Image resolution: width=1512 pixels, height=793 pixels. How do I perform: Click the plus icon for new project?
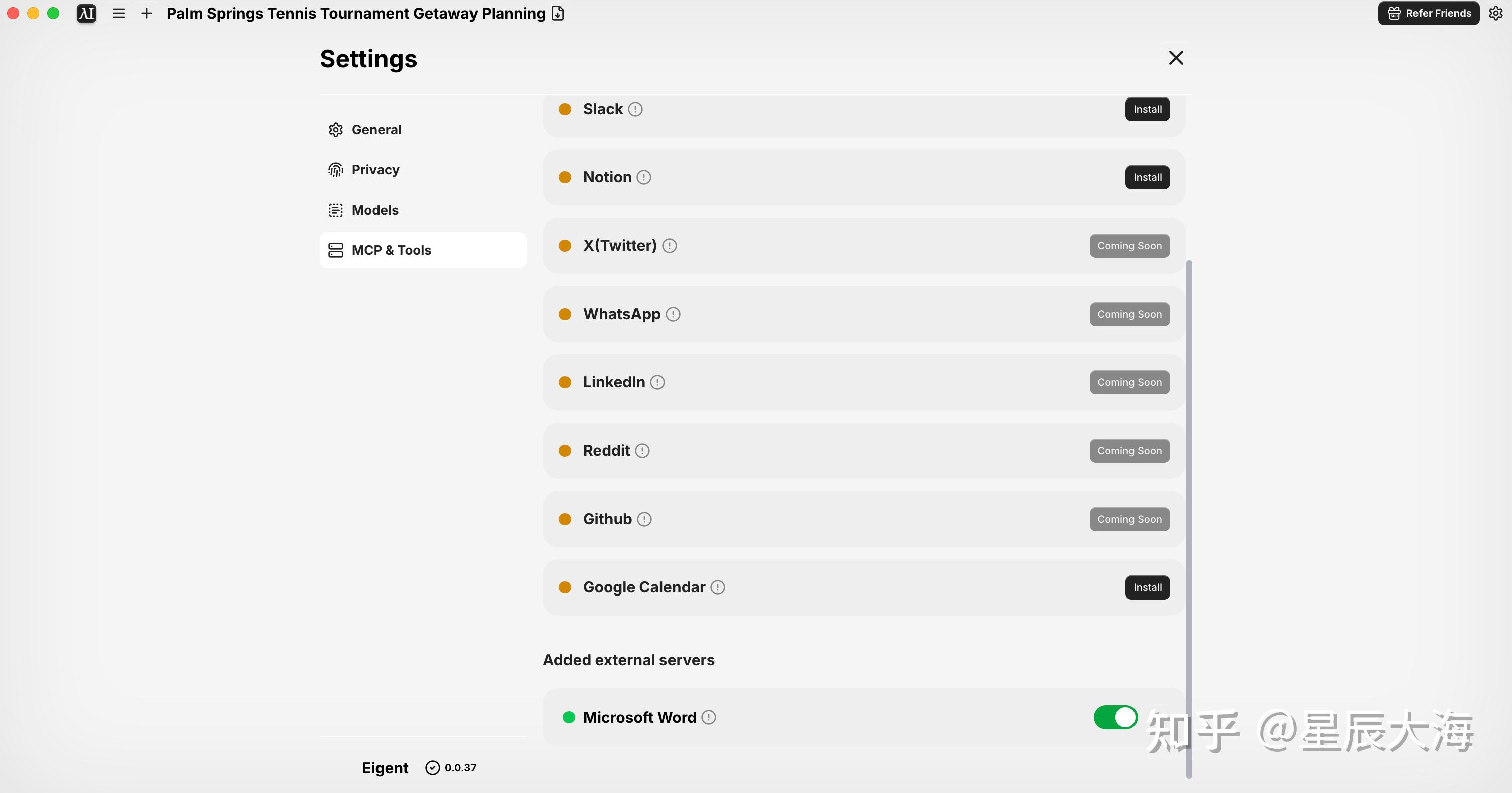(x=147, y=13)
